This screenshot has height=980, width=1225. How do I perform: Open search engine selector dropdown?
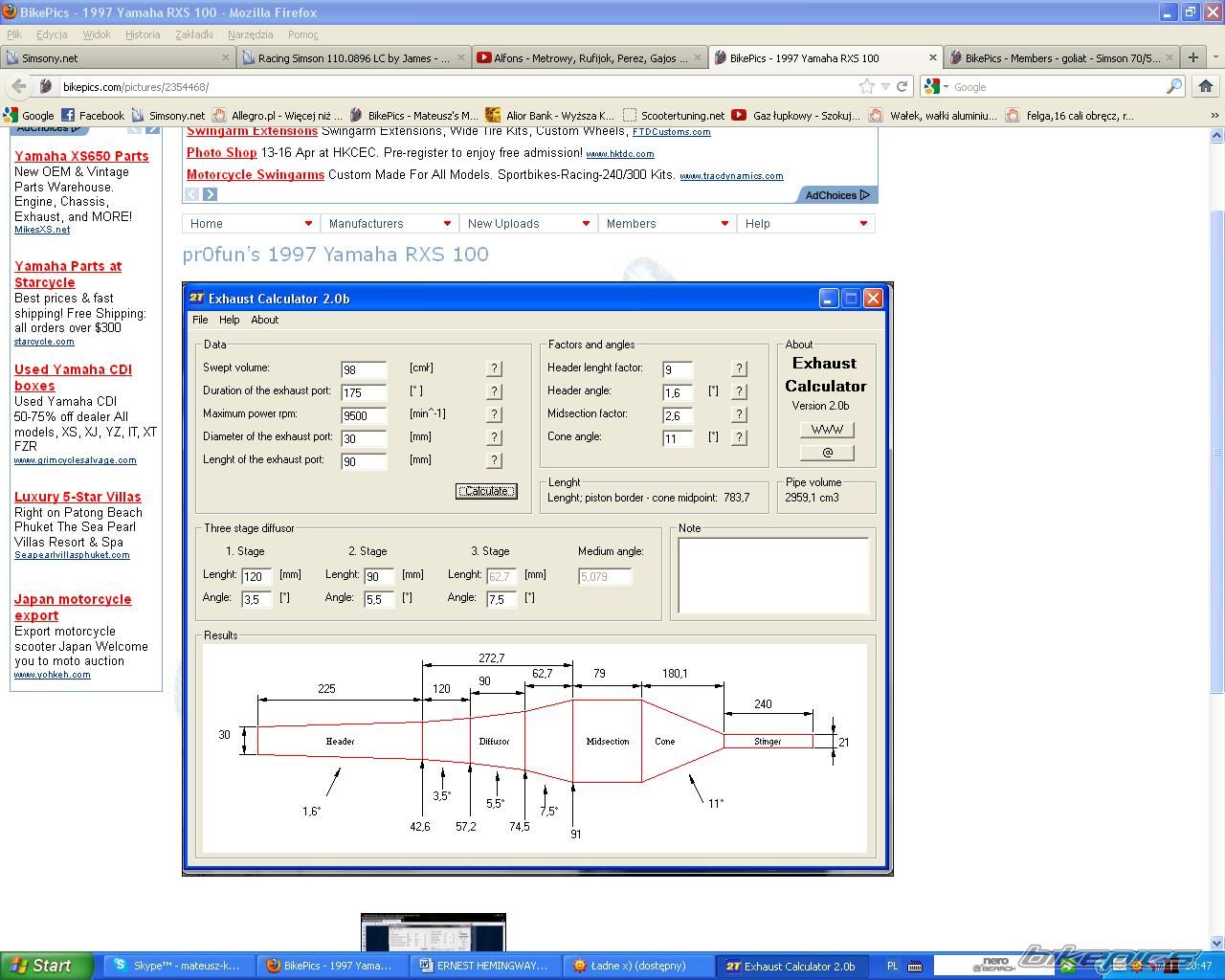tap(946, 86)
